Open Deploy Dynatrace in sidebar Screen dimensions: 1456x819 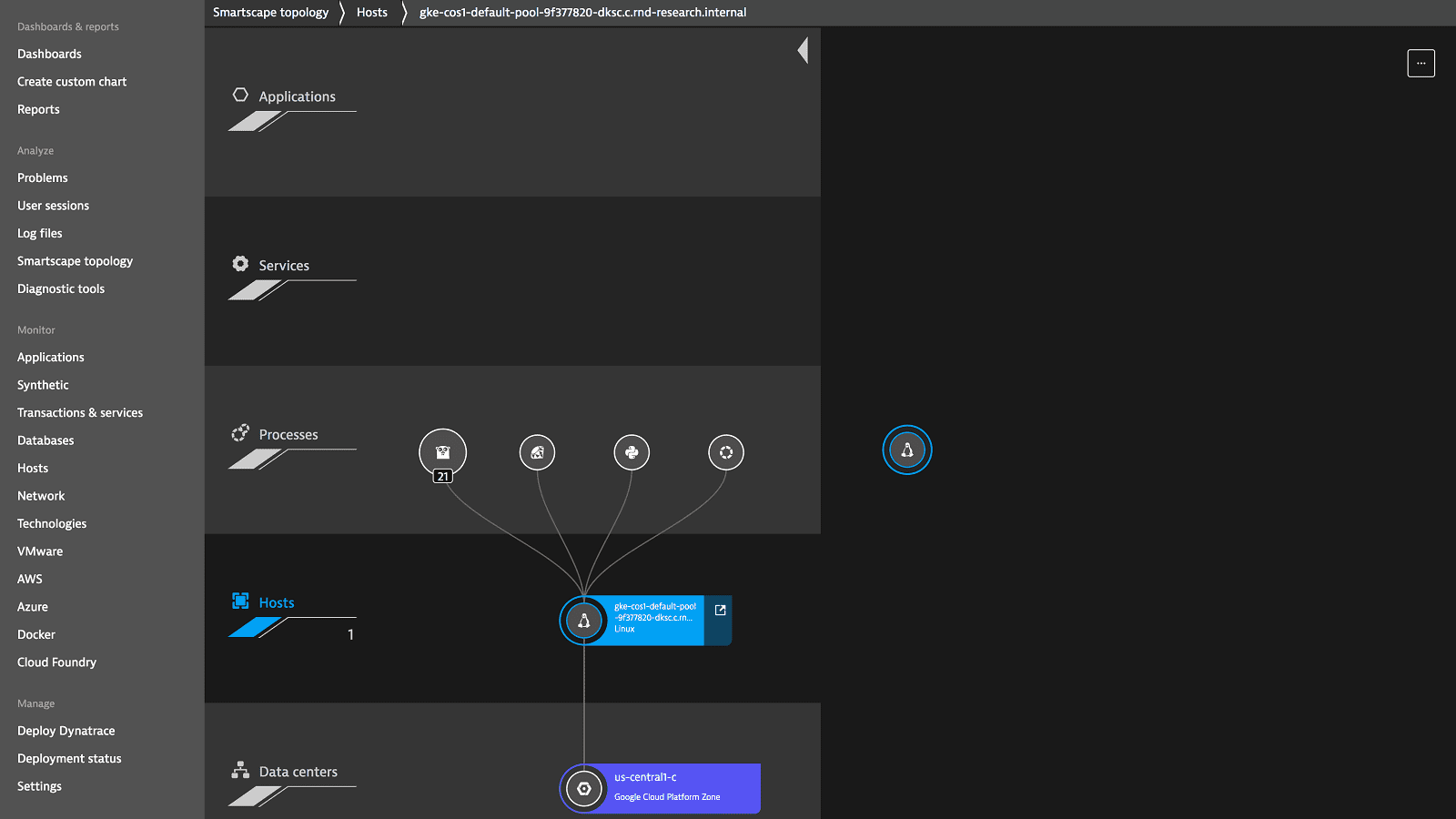point(66,732)
